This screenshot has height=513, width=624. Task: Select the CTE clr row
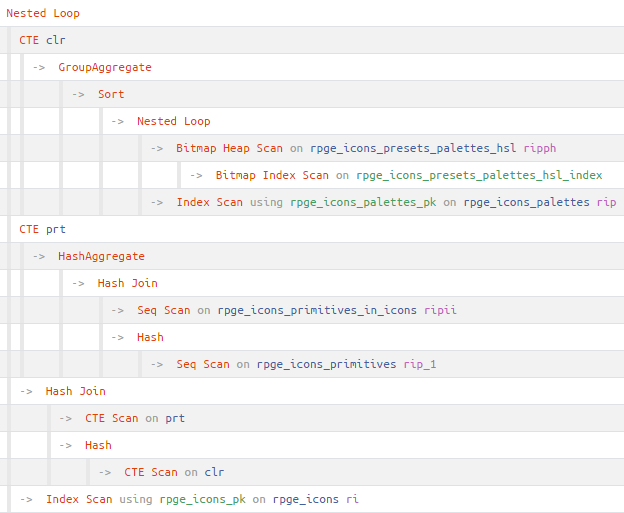(x=42, y=40)
